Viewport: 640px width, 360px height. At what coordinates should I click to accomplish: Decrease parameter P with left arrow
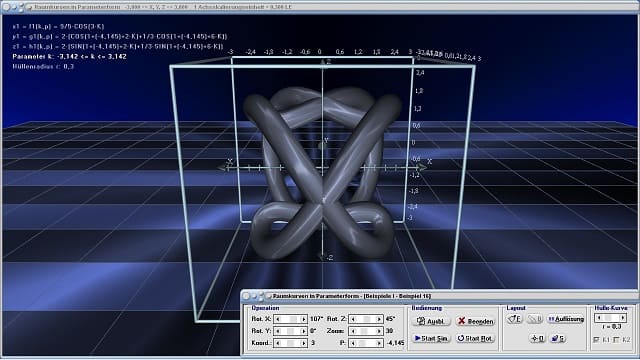[353, 343]
